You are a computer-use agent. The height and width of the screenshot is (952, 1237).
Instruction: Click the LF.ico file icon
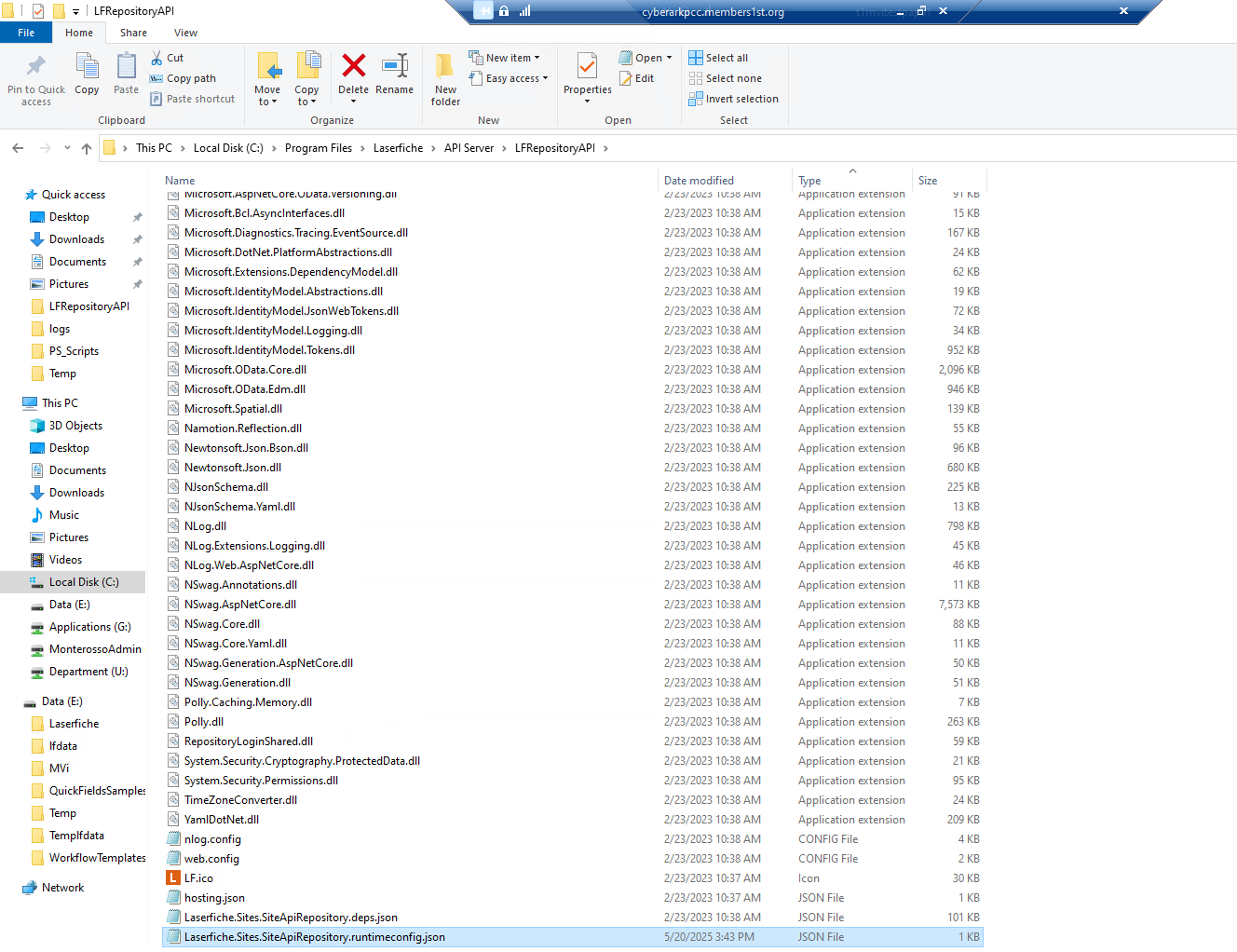(173, 878)
